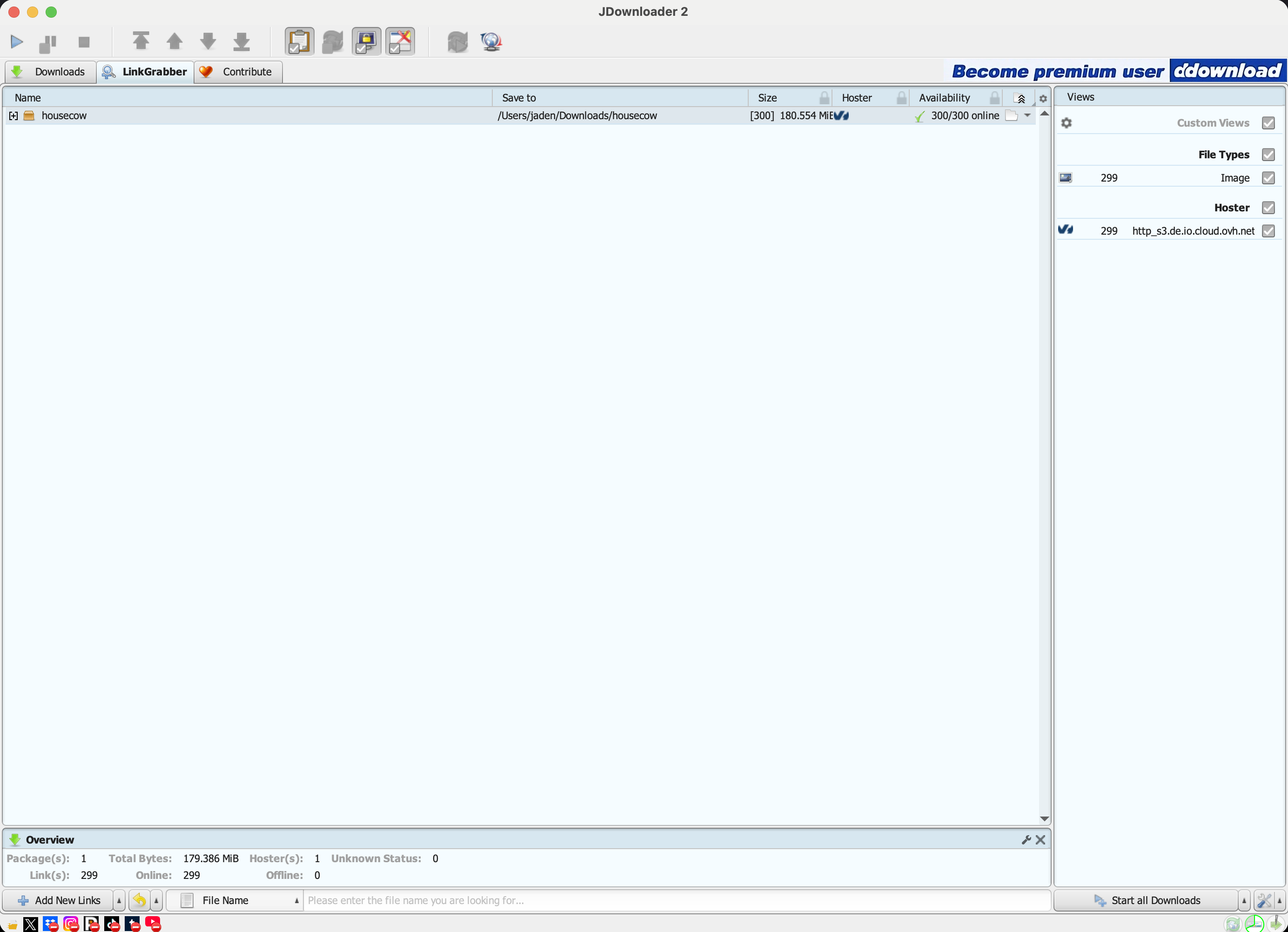
Task: Click Start all Downloads button
Action: click(x=1146, y=900)
